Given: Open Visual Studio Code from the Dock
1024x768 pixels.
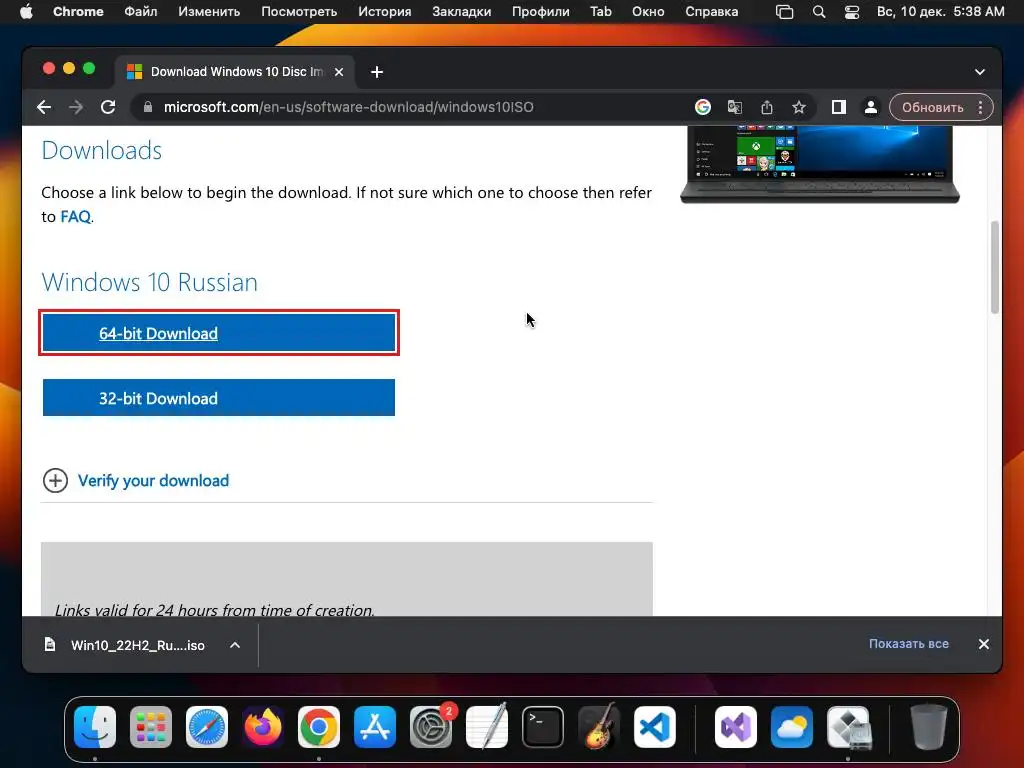Looking at the screenshot, I should point(654,727).
